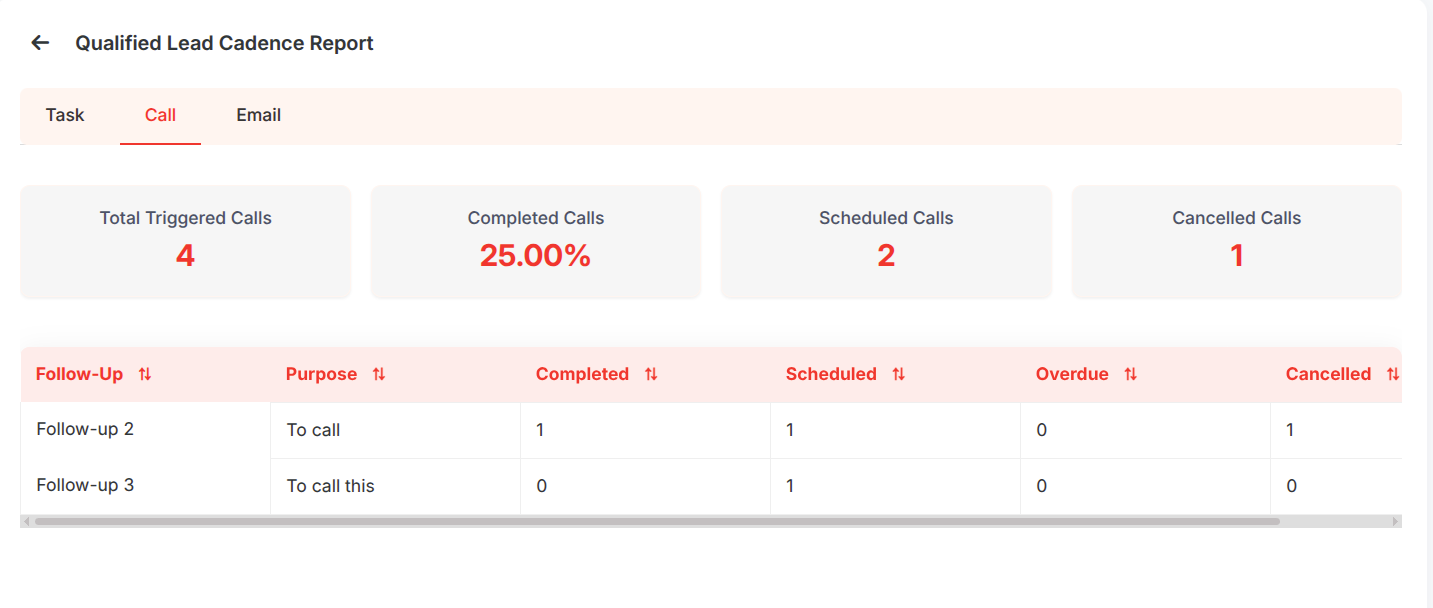The width and height of the screenshot is (1433, 608).
Task: Click the scrollbar left arrow
Action: 27,521
